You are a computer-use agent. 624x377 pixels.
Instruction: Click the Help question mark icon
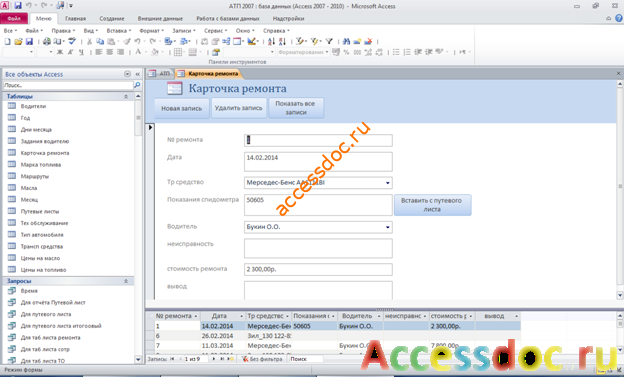619,18
